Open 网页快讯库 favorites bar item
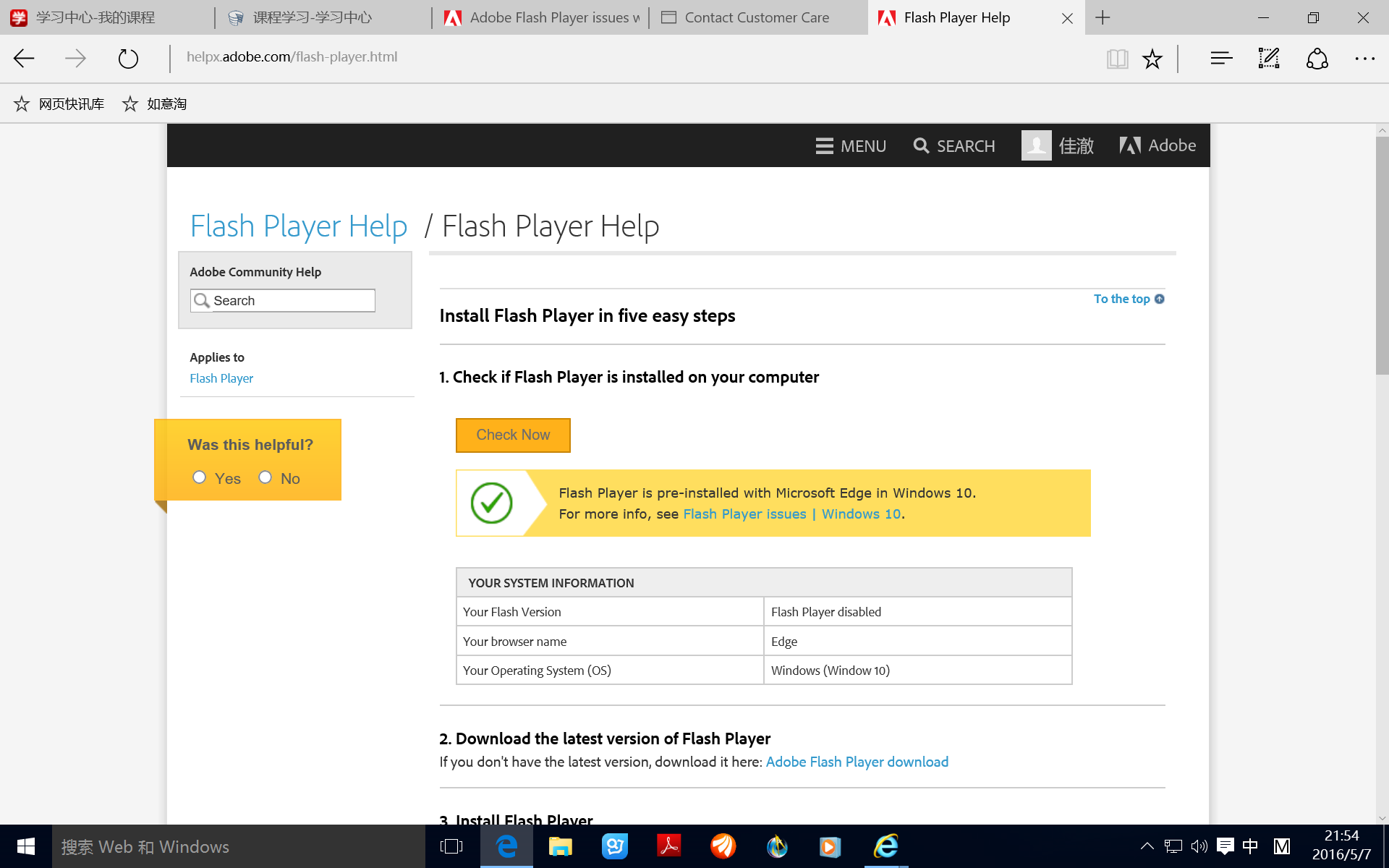Viewport: 1389px width, 868px height. coord(59,104)
